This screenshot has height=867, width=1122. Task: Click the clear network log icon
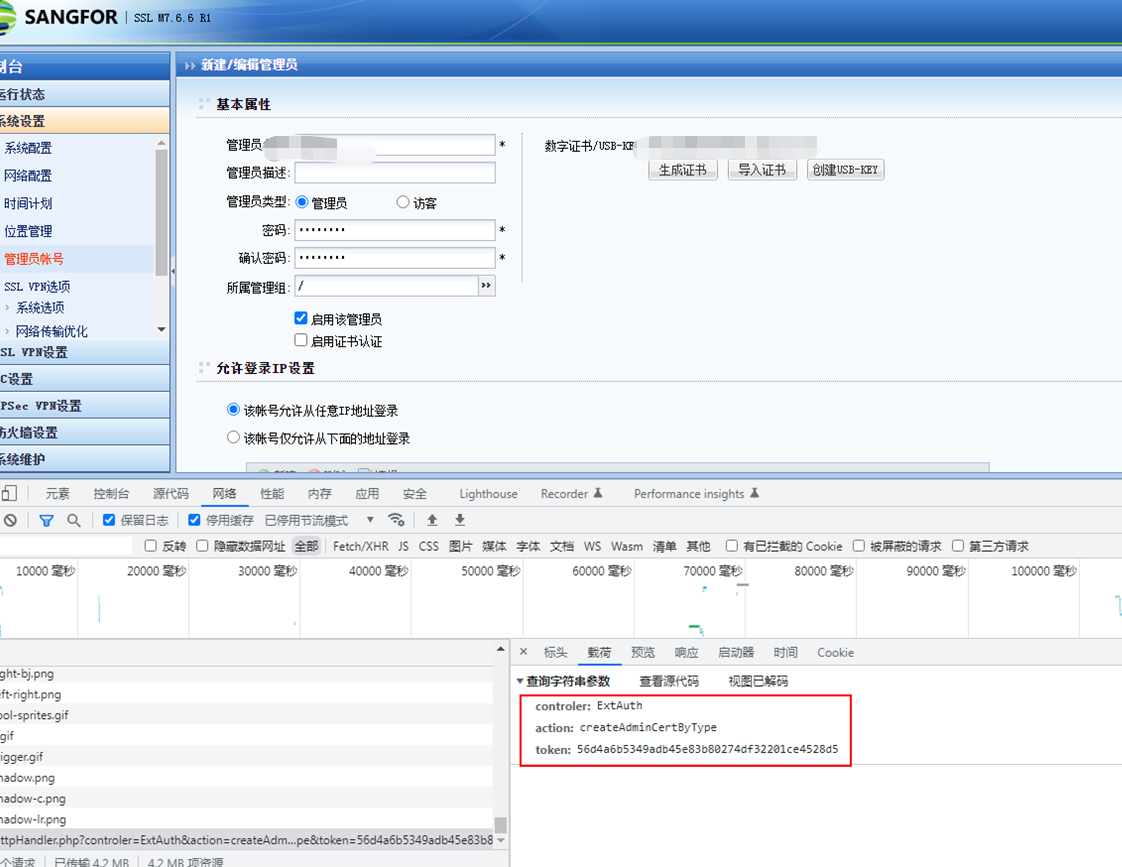[x=10, y=520]
